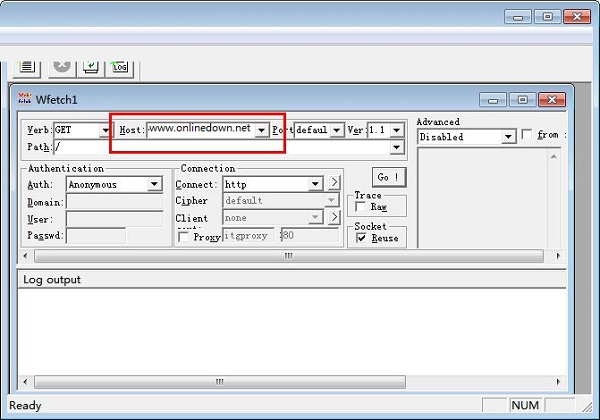Minimize the Wfetch1 child window
600x420 pixels.
[x=493, y=100]
